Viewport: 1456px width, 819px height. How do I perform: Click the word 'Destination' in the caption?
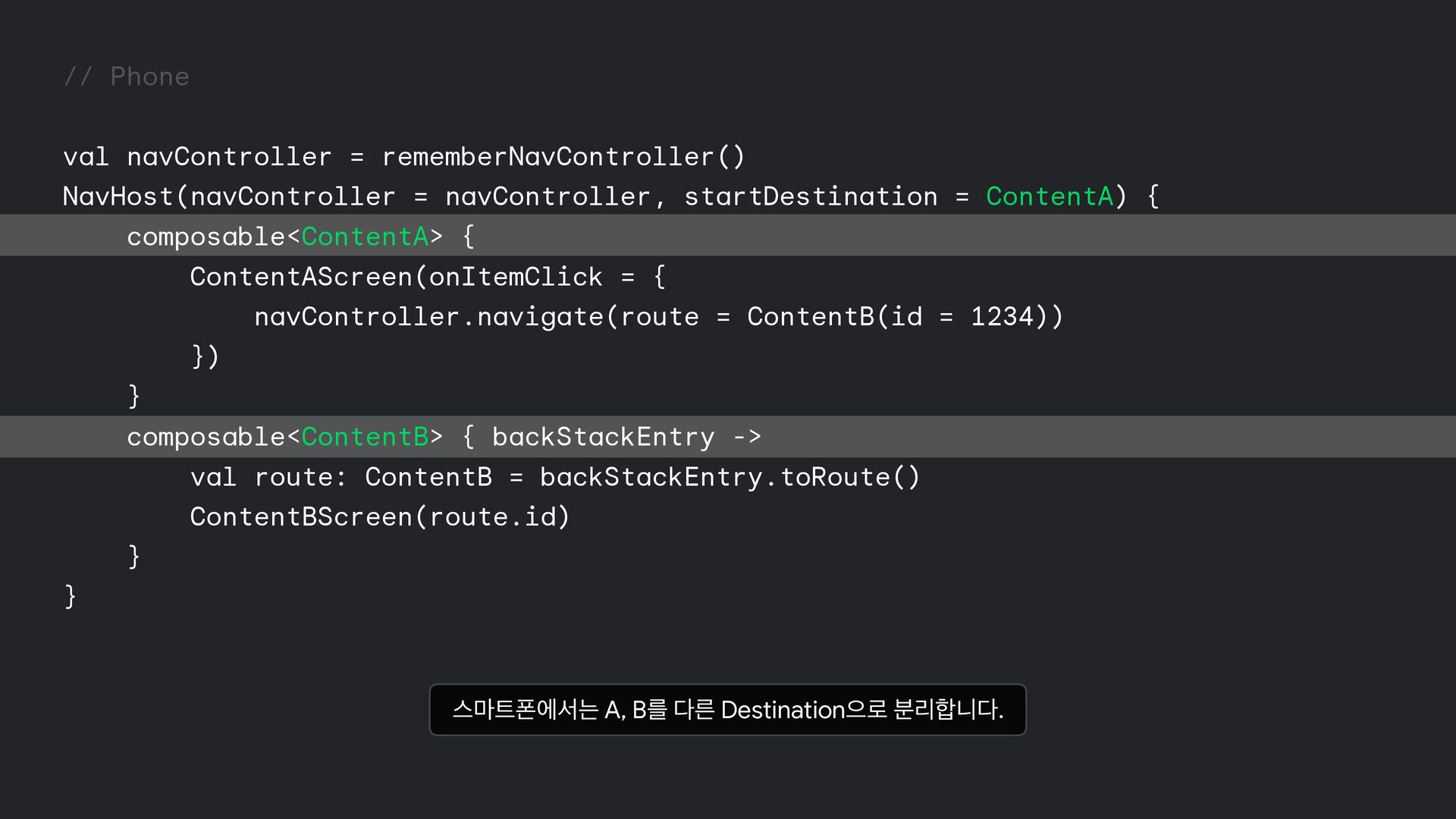(782, 710)
